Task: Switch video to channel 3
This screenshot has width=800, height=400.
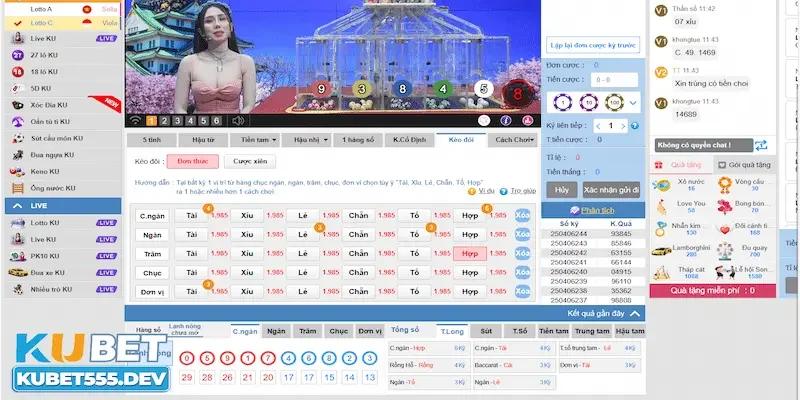Action: [177, 121]
